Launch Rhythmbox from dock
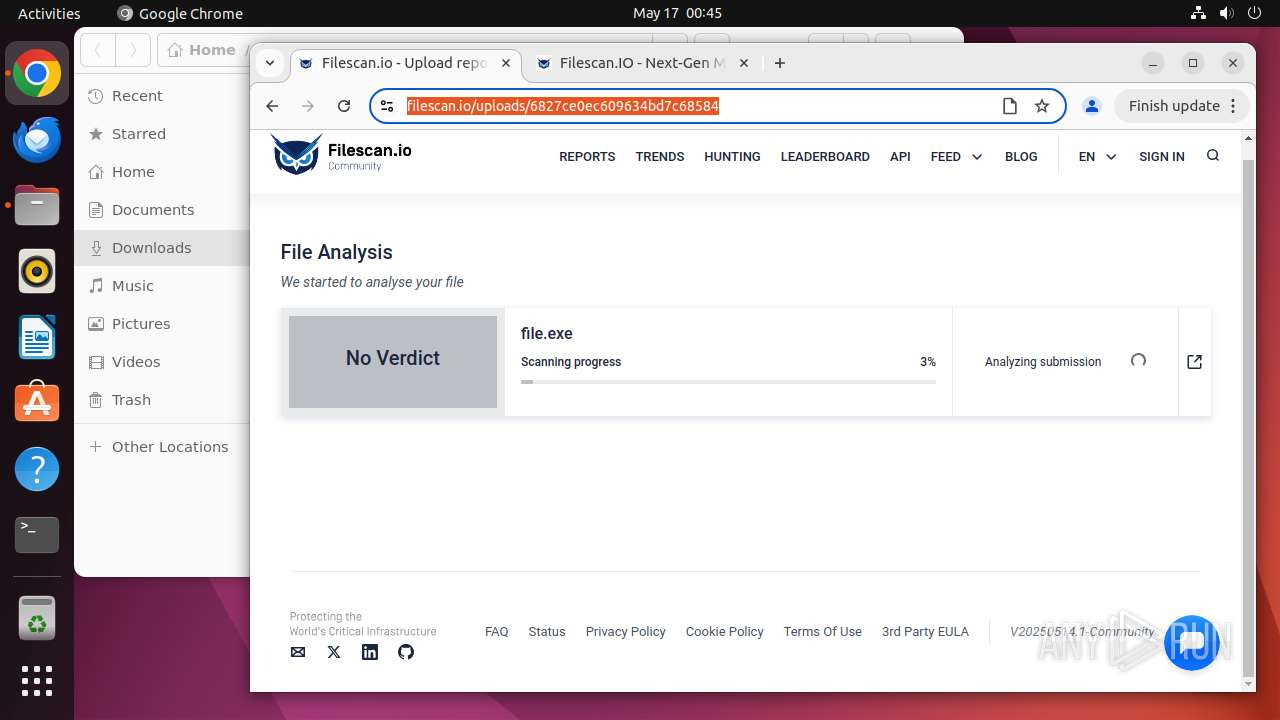Screen dimensions: 1280x720 click(37, 271)
